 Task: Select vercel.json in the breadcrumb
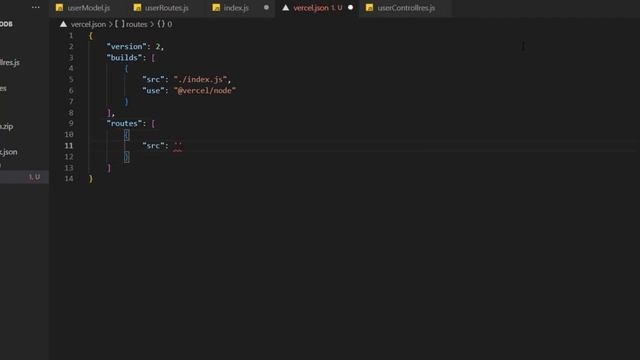88,24
